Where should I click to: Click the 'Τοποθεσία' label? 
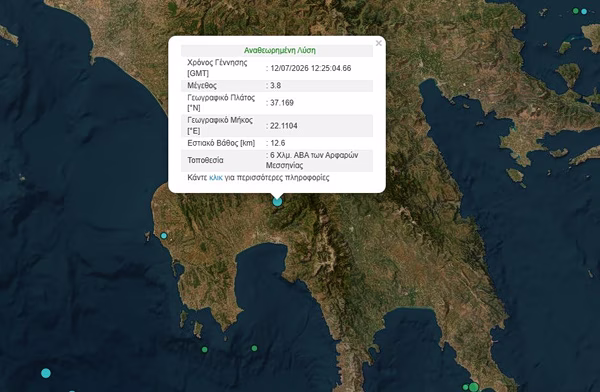[205, 160]
